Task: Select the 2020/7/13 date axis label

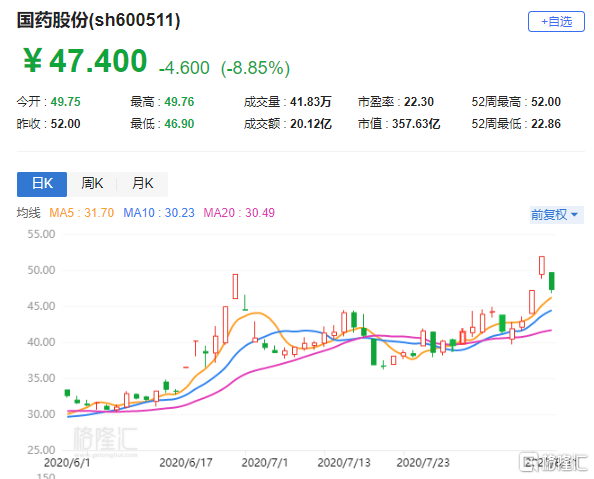Action: [344, 463]
